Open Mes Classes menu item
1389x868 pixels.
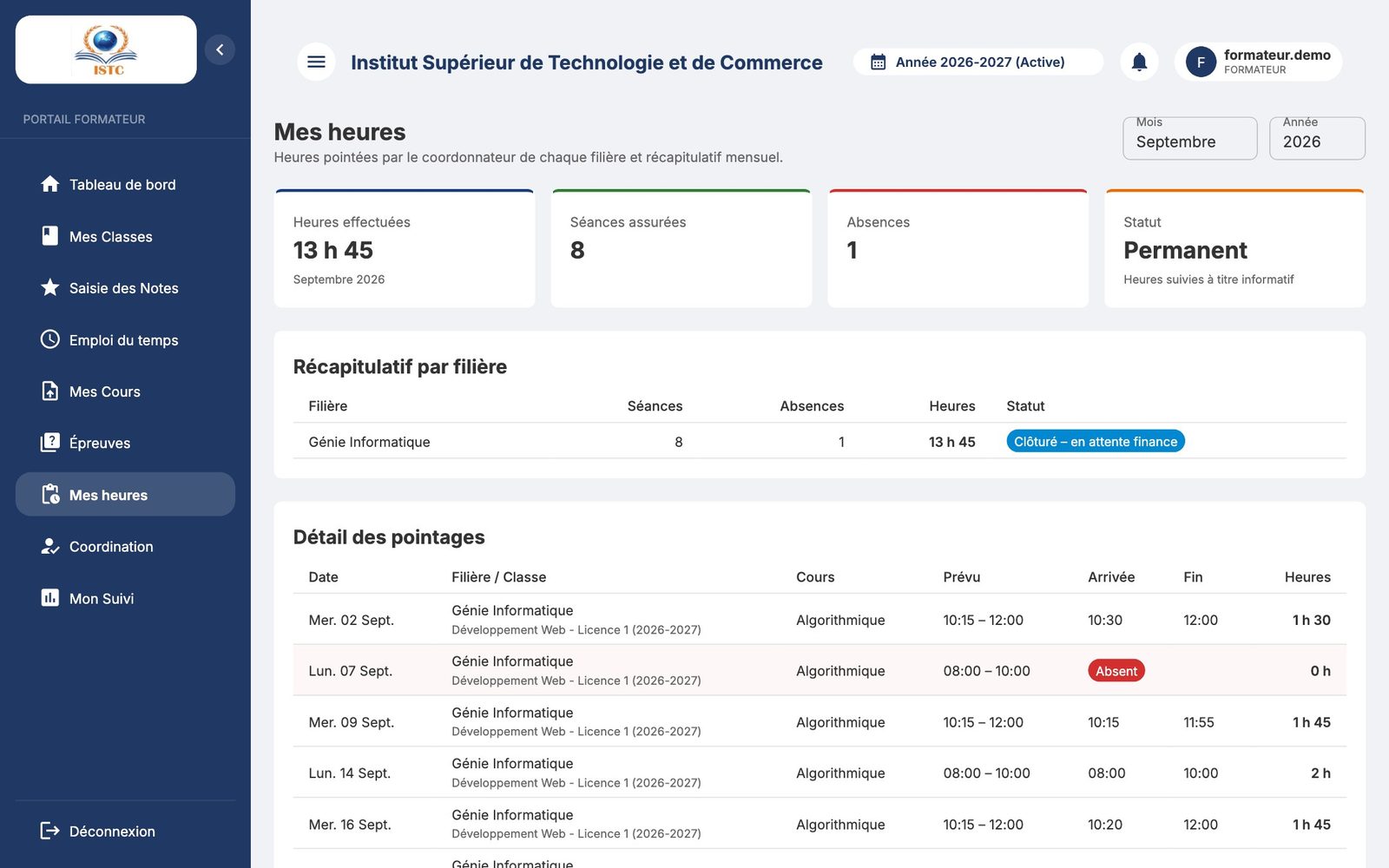pos(125,236)
